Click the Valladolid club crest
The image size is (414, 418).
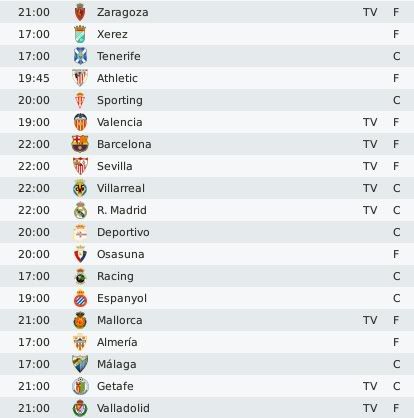coord(80,408)
